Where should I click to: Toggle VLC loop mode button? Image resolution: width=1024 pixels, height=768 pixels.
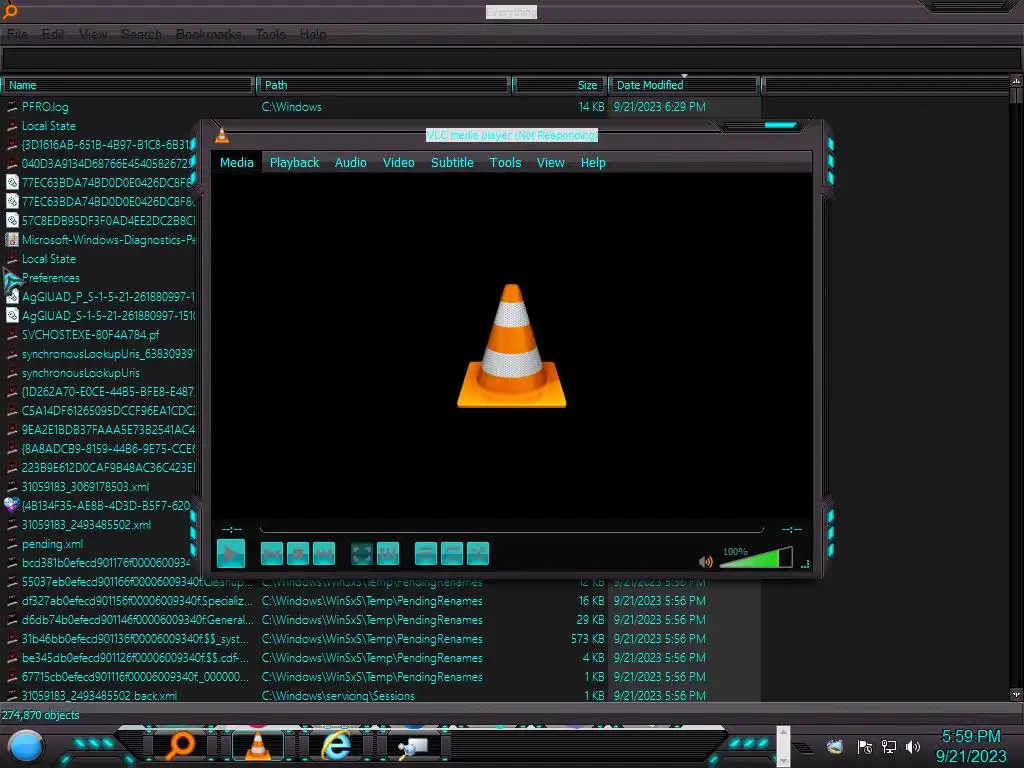point(452,554)
